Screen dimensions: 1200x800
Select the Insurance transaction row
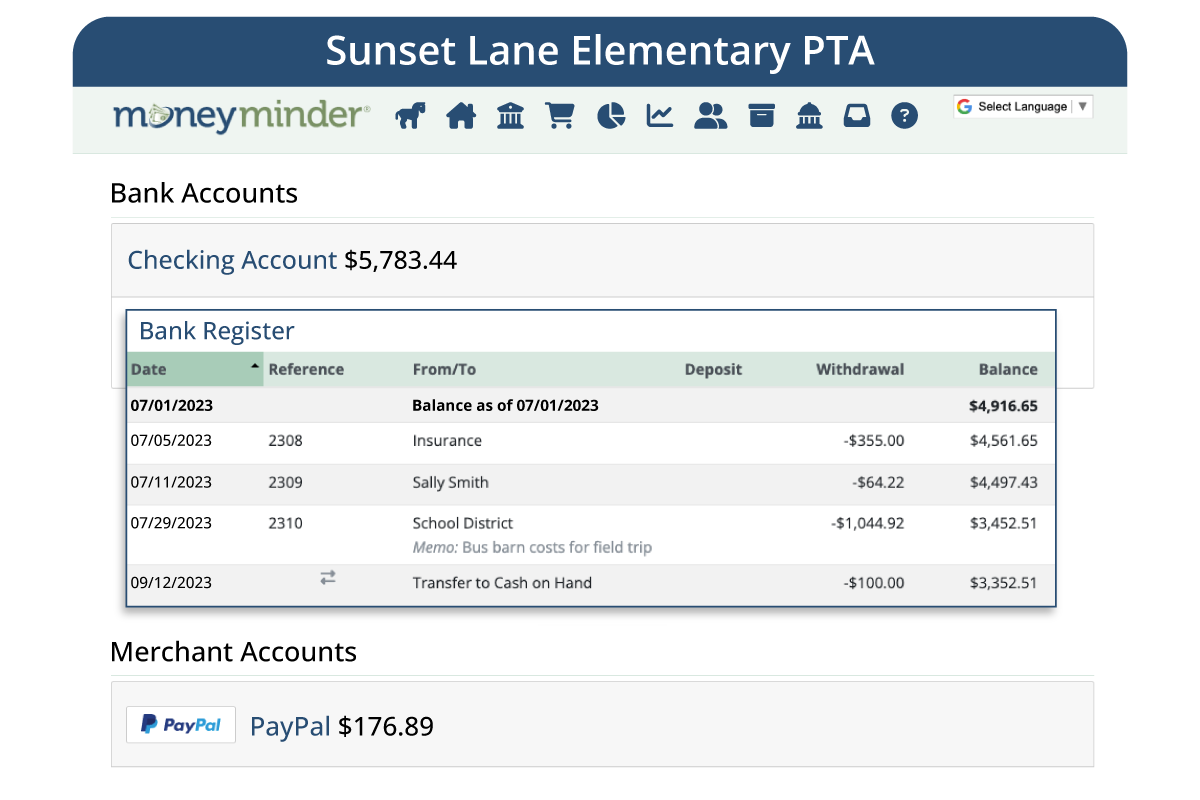coord(447,441)
